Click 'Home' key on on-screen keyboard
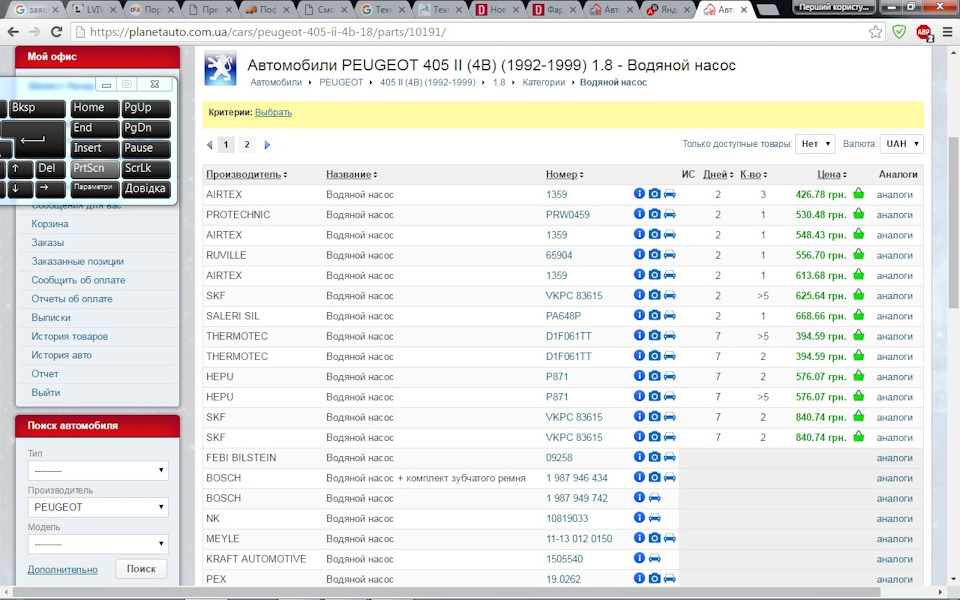This screenshot has width=960, height=600. (x=94, y=108)
